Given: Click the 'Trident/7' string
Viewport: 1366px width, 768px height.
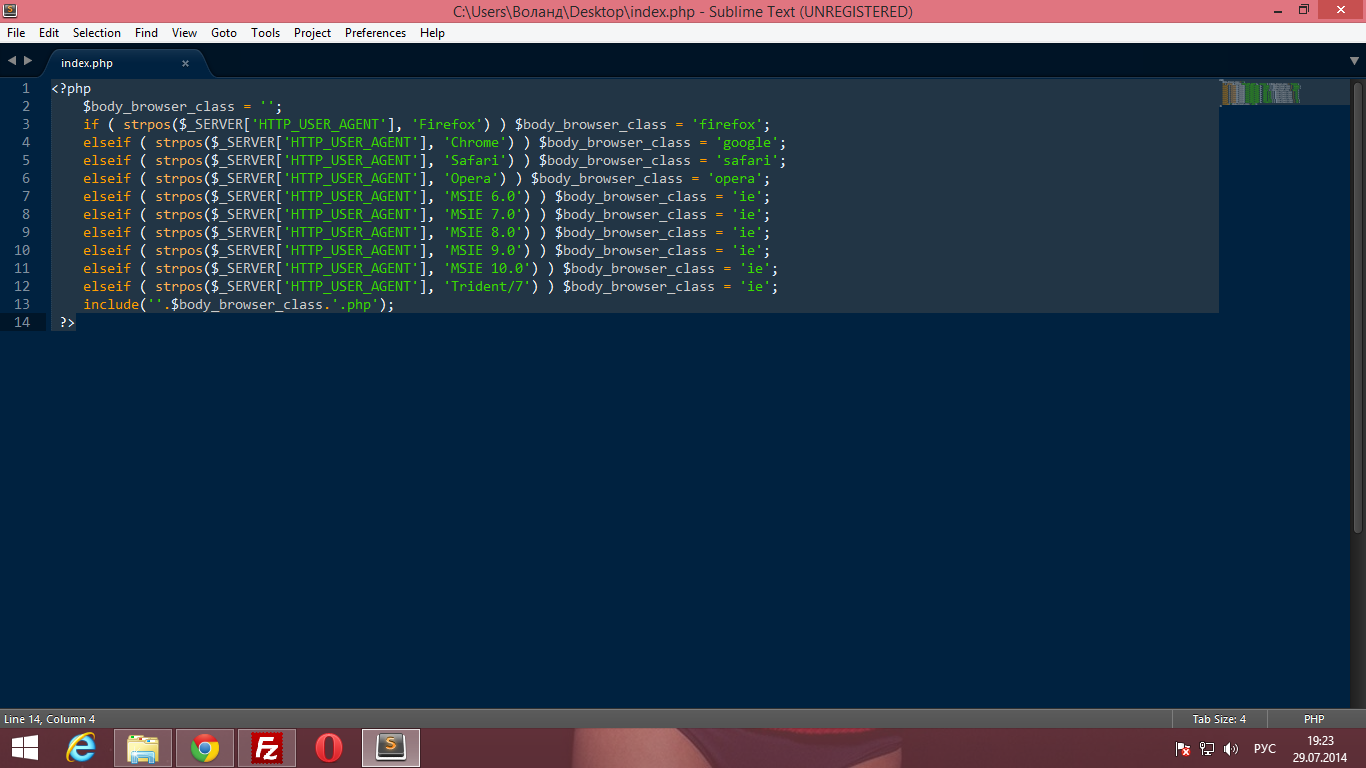Looking at the screenshot, I should (487, 286).
